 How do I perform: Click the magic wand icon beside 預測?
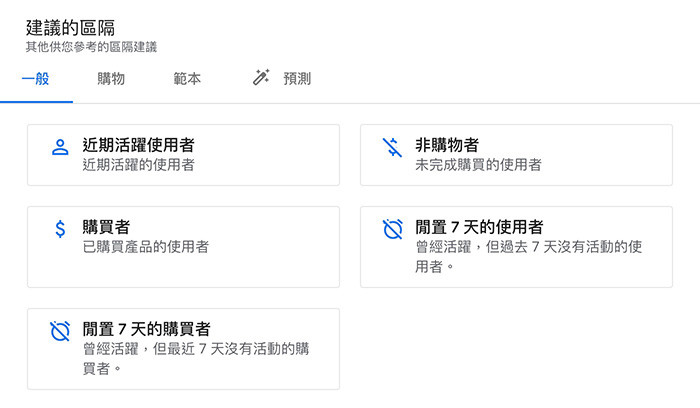coord(261,77)
